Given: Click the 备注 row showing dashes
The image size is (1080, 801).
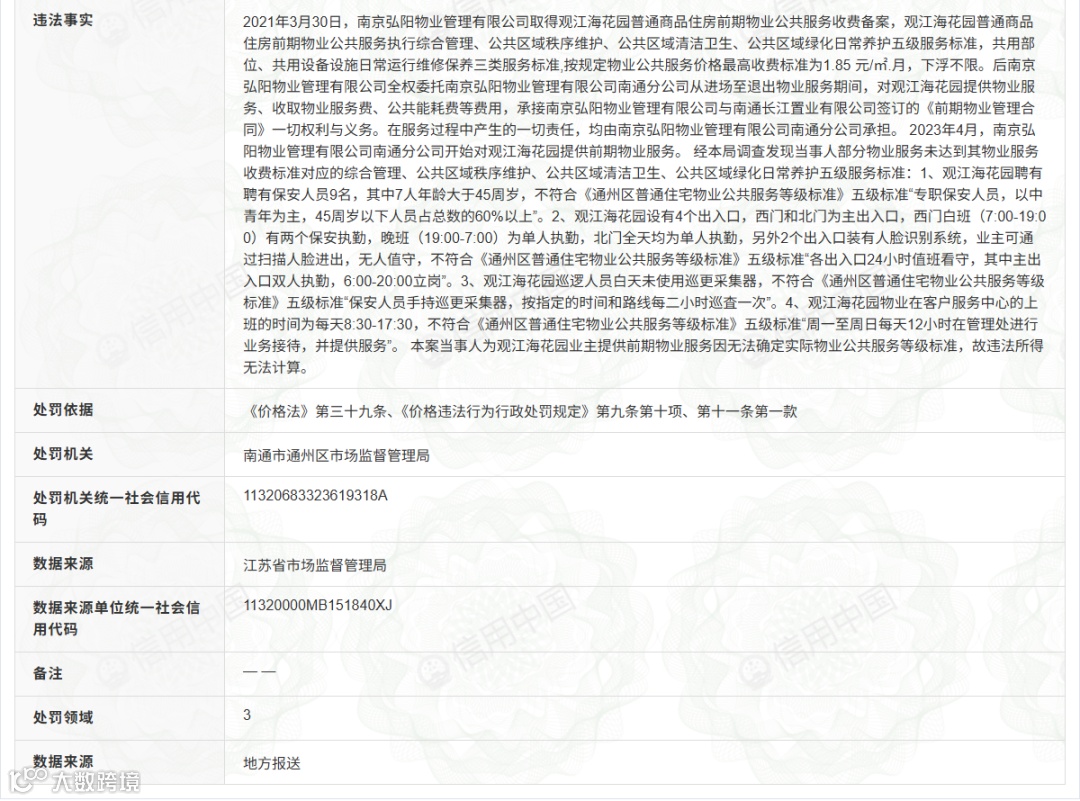Looking at the screenshot, I should [x=258, y=673].
